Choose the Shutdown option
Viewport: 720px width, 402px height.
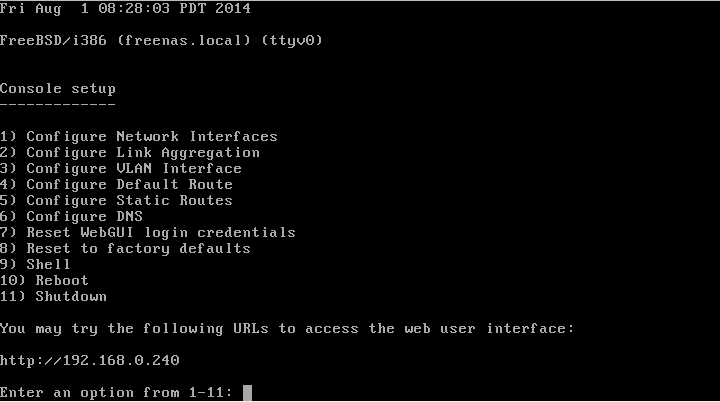pyautogui.click(x=53, y=296)
